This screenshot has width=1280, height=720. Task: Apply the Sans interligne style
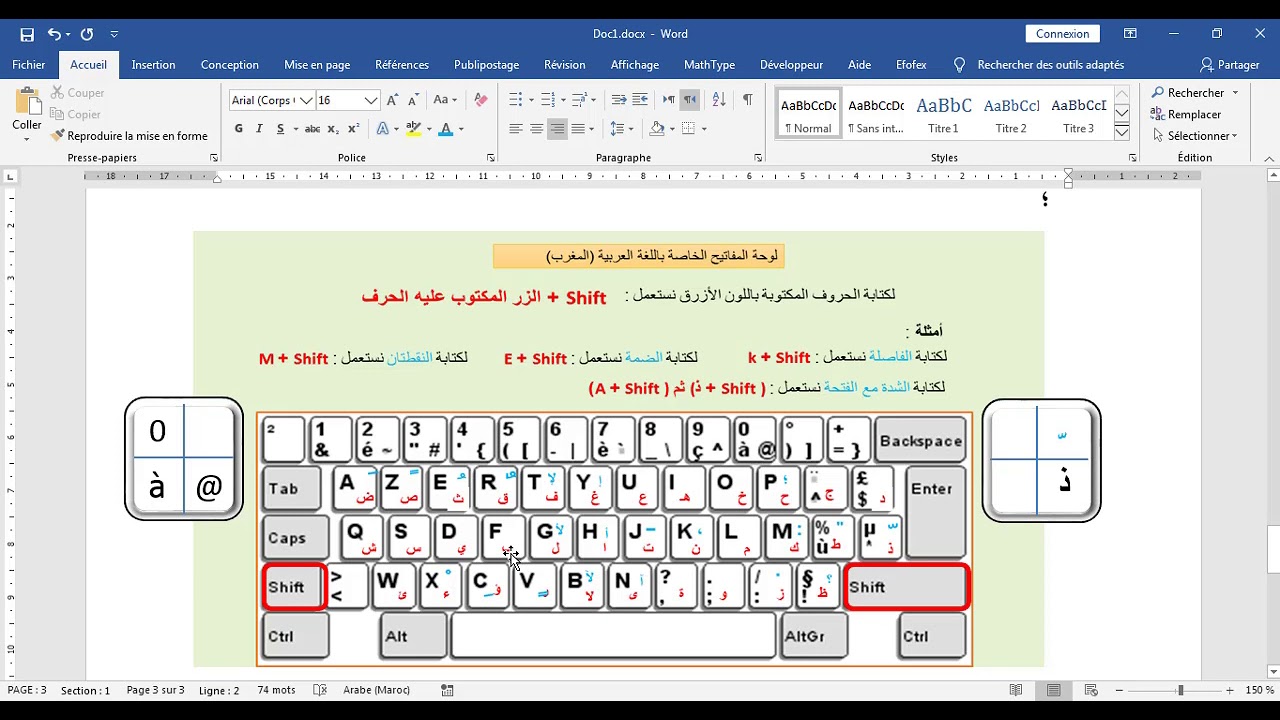pyautogui.click(x=876, y=115)
